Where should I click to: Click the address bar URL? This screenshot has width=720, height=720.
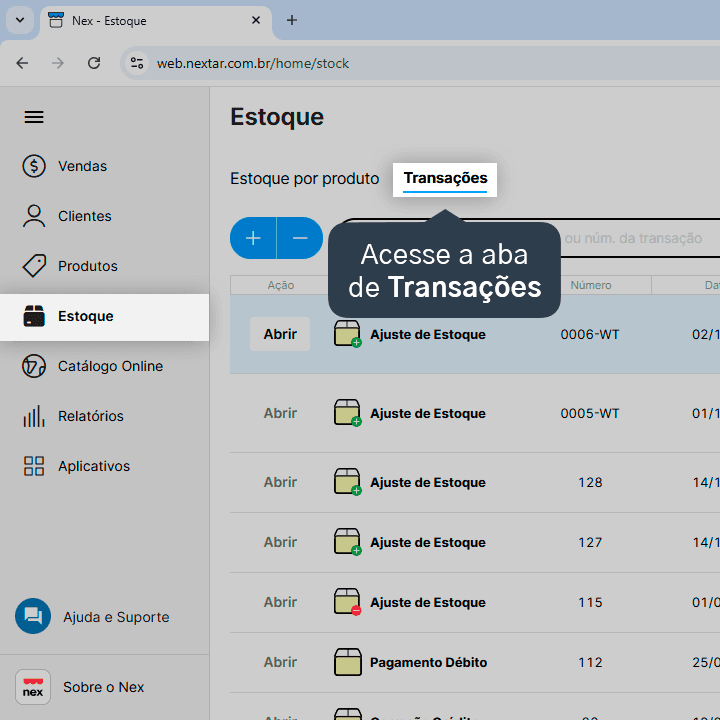(x=253, y=63)
